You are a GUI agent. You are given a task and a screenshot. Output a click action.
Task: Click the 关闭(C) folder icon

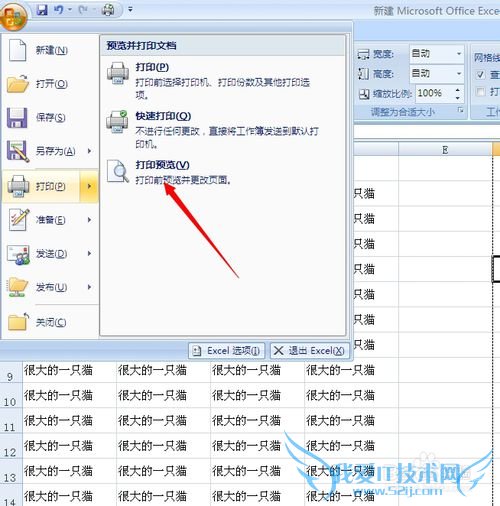(18, 322)
